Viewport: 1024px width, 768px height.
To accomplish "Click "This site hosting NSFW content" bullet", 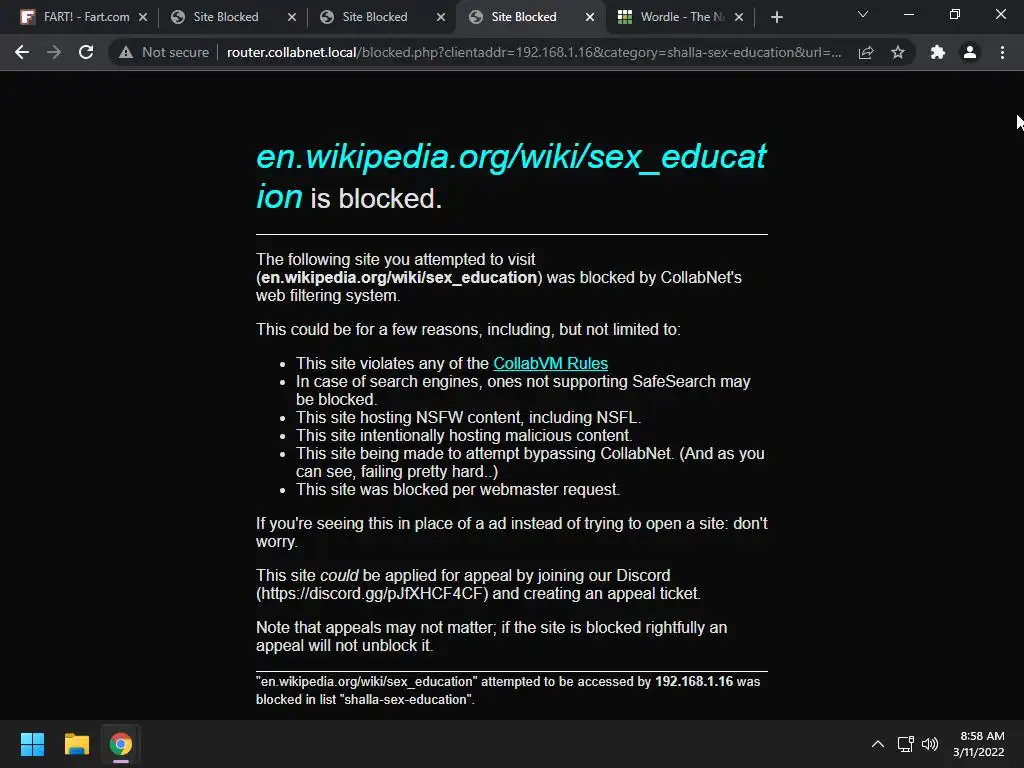I will coord(468,417).
